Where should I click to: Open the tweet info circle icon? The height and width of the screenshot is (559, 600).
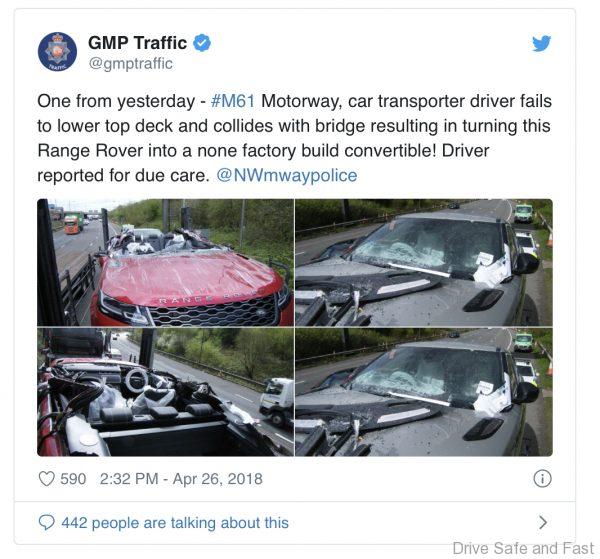point(542,478)
